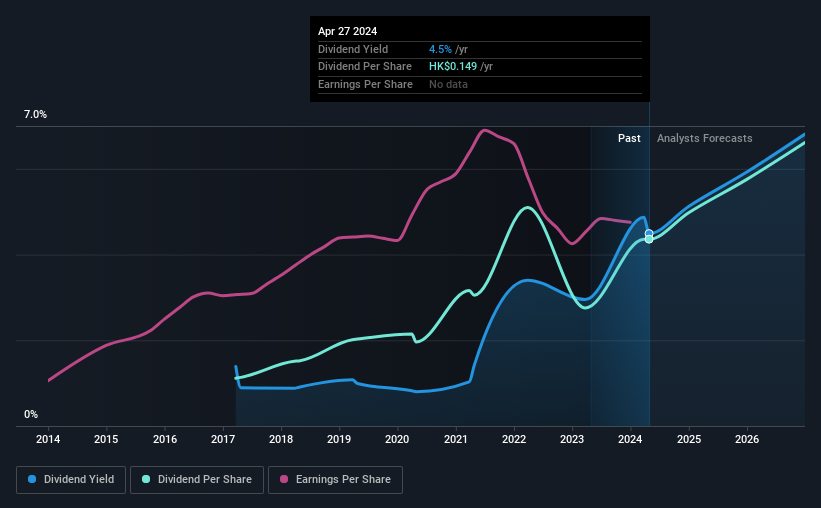Click the Apr 27 2024 tooltip date
The height and width of the screenshot is (508, 821).
[347, 31]
